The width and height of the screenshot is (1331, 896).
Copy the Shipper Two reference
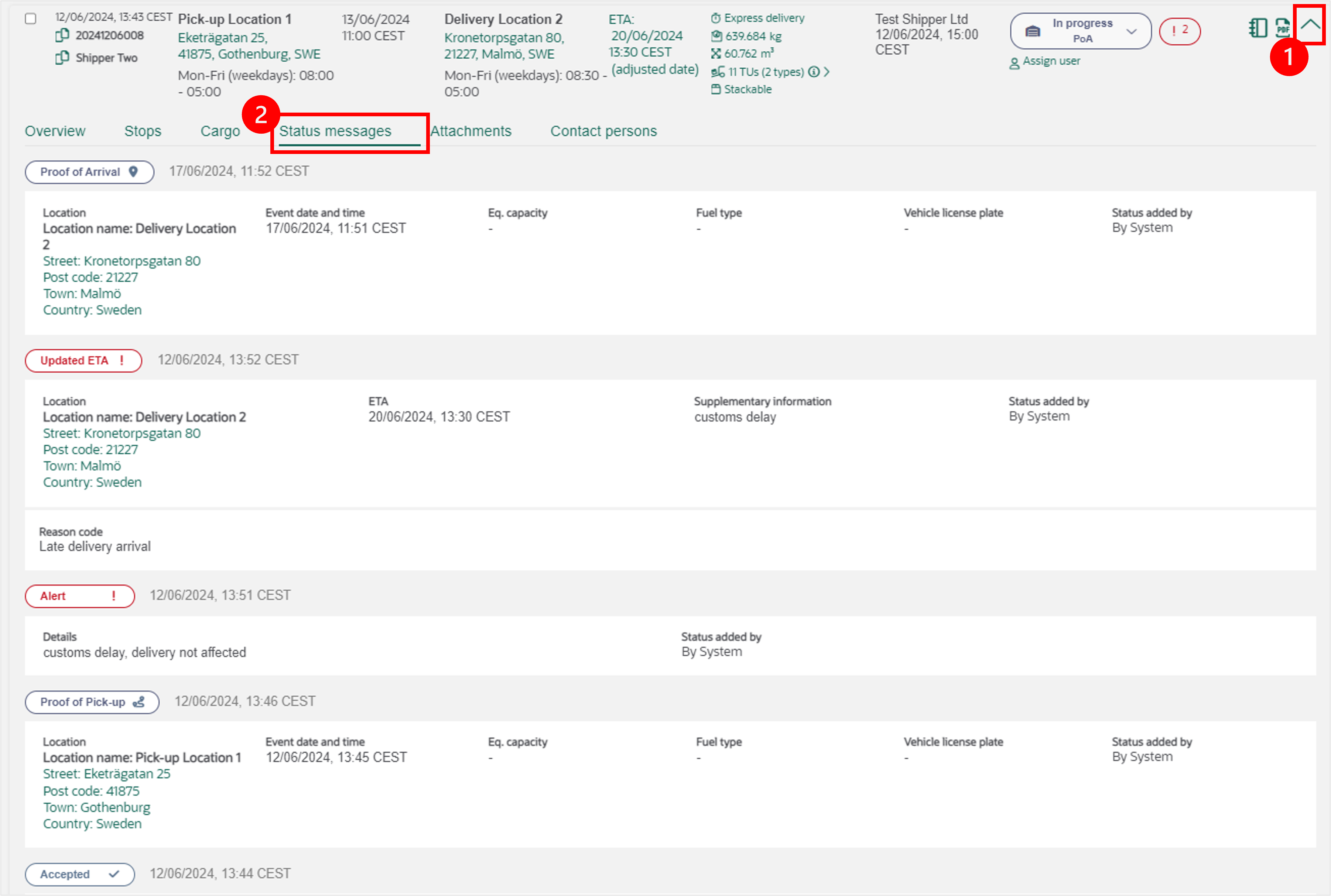(x=62, y=58)
